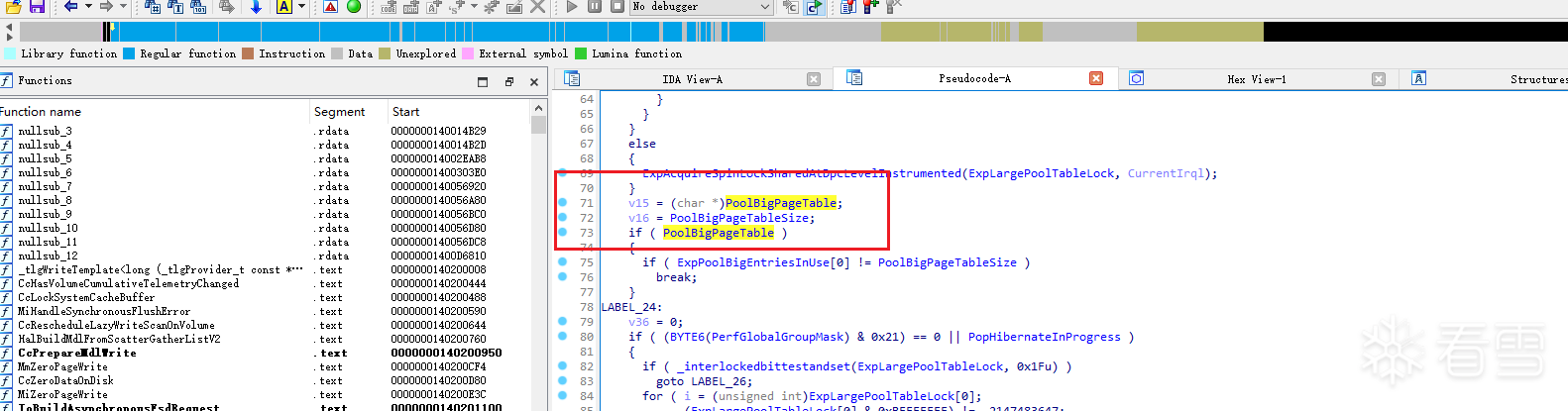Maximize the Functions panel
The image size is (1568, 411).
click(x=483, y=82)
